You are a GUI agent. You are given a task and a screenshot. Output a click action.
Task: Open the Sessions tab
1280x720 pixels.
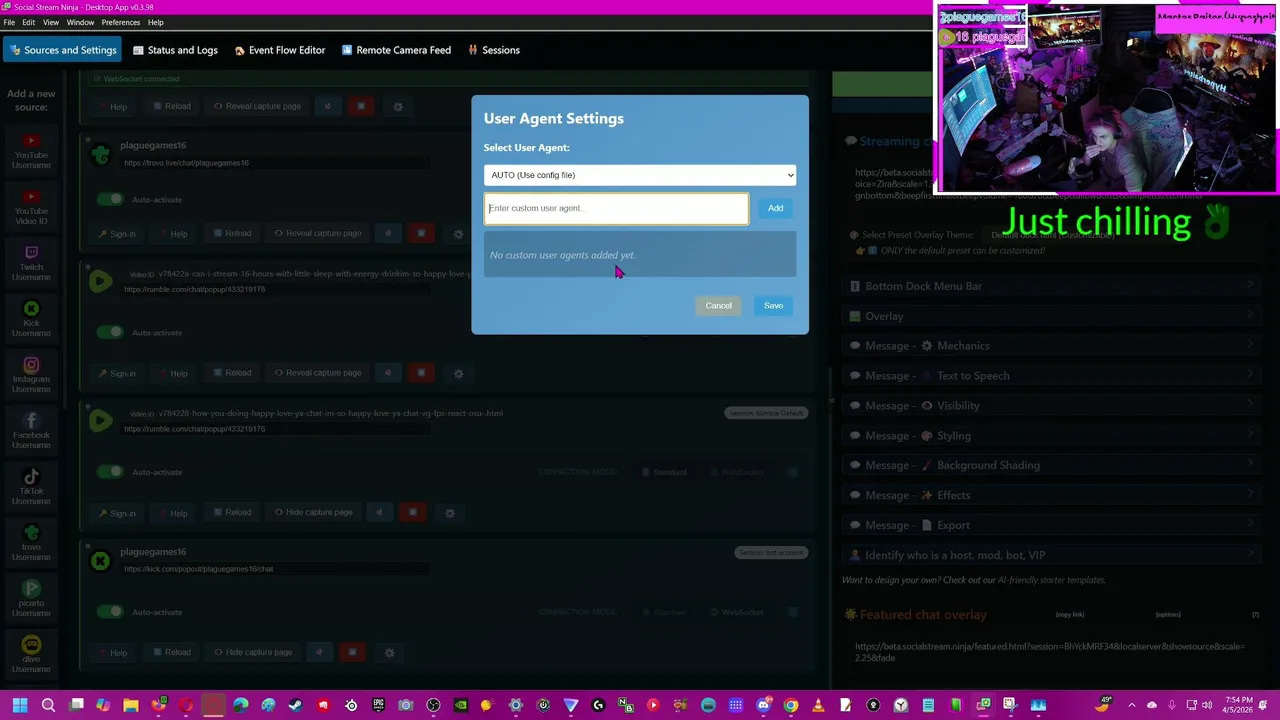[x=494, y=50]
